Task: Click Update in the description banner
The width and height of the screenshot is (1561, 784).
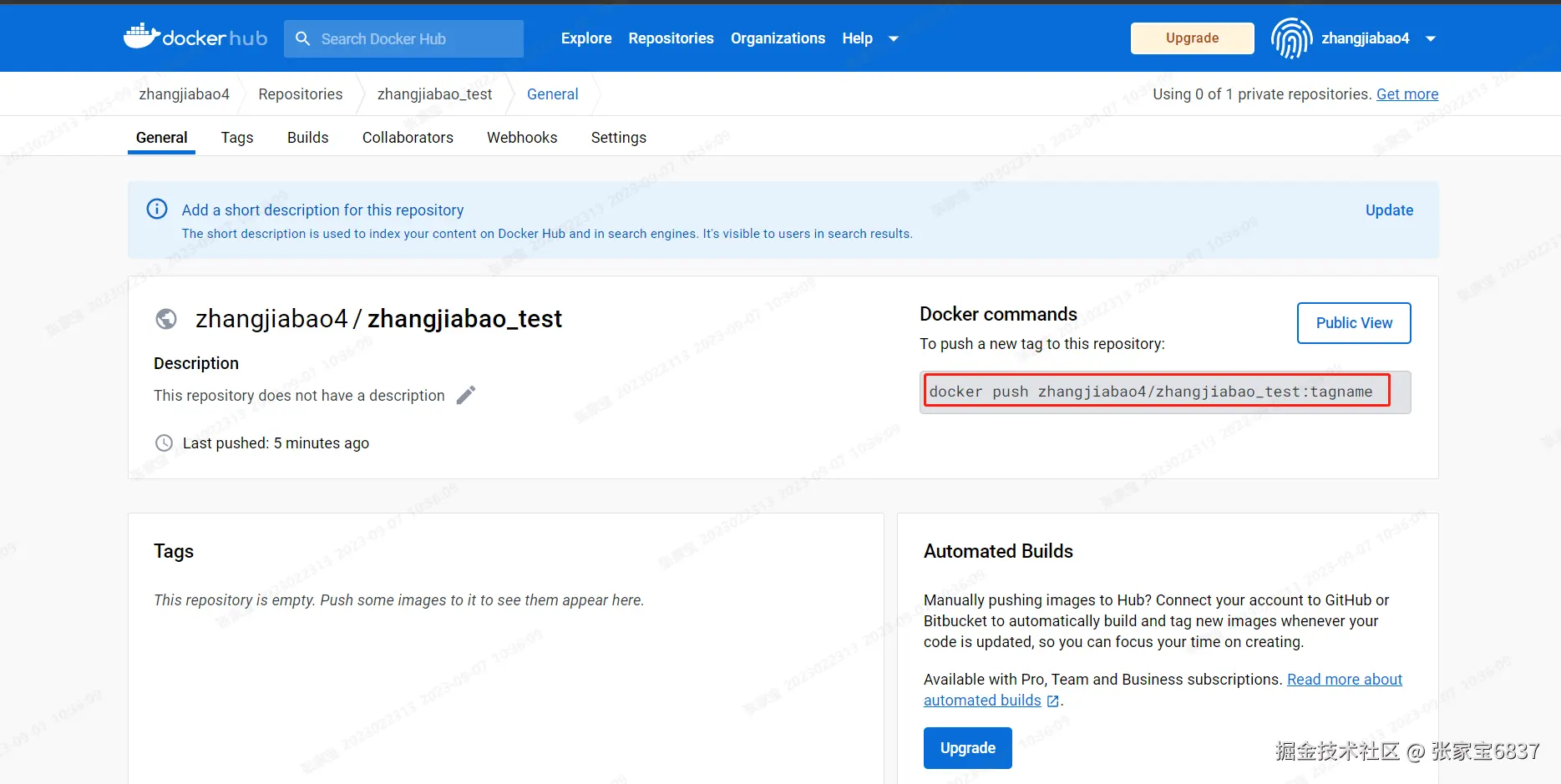Action: [x=1389, y=210]
